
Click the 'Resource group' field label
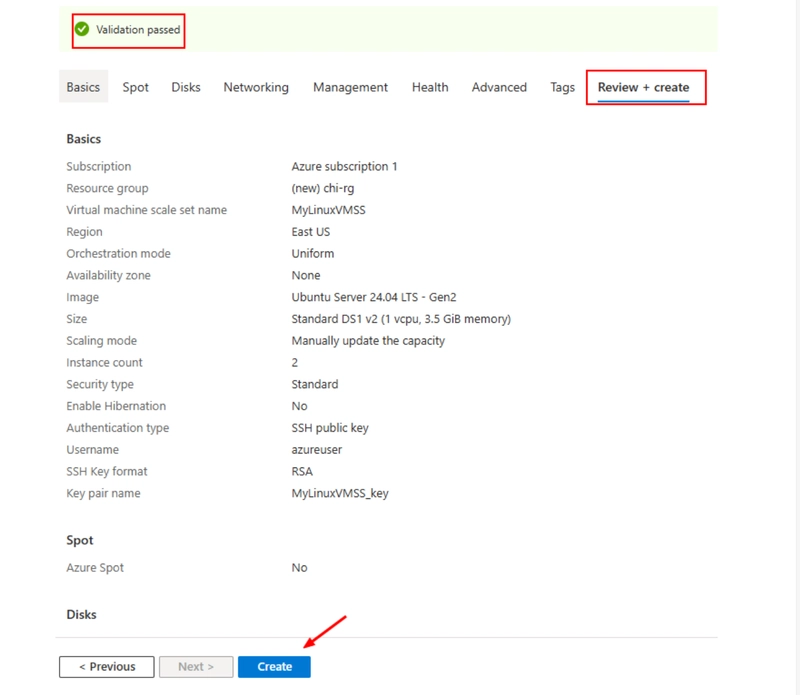pyautogui.click(x=107, y=188)
